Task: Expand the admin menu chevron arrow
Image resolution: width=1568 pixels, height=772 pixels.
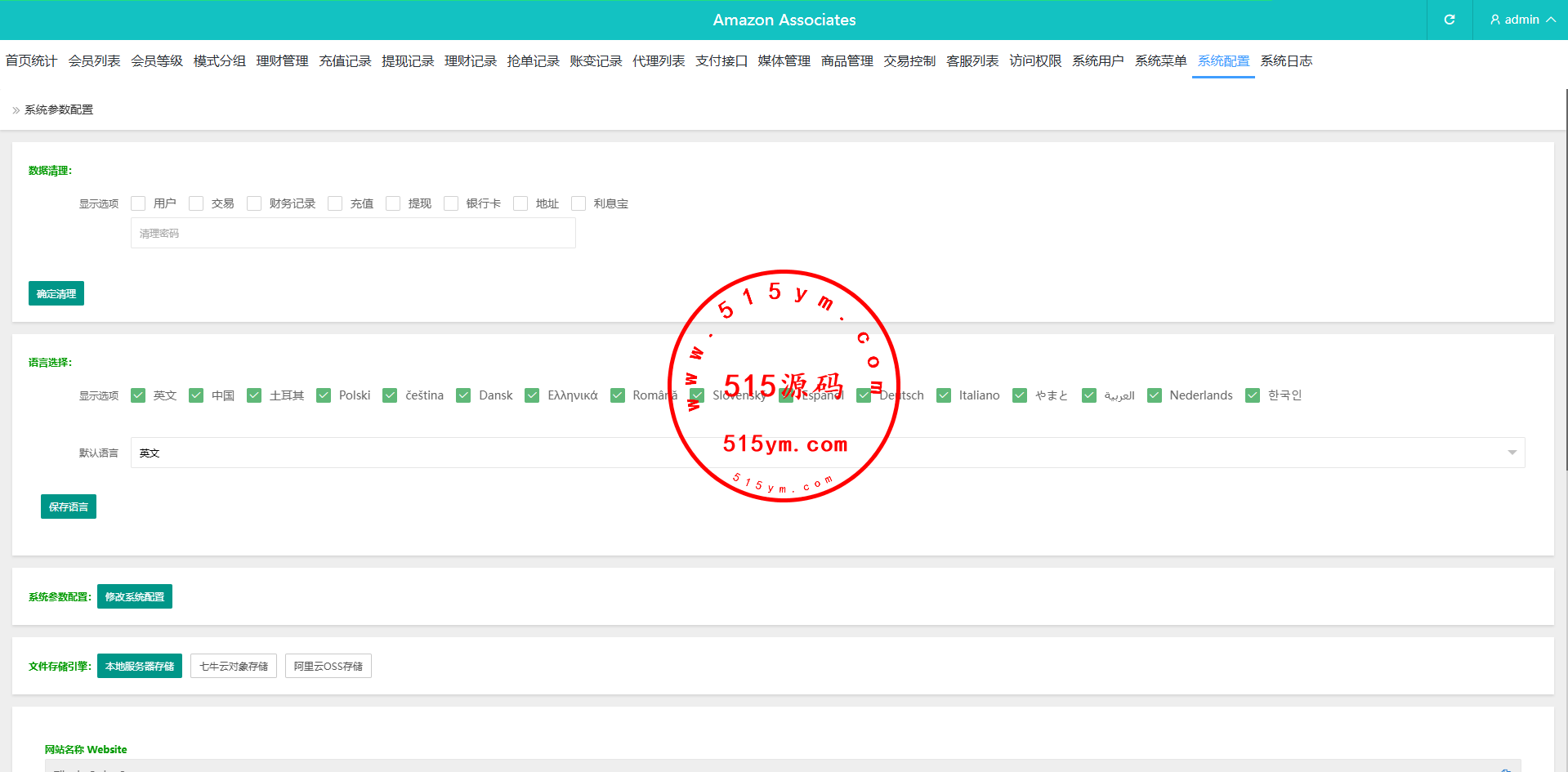Action: [1550, 20]
